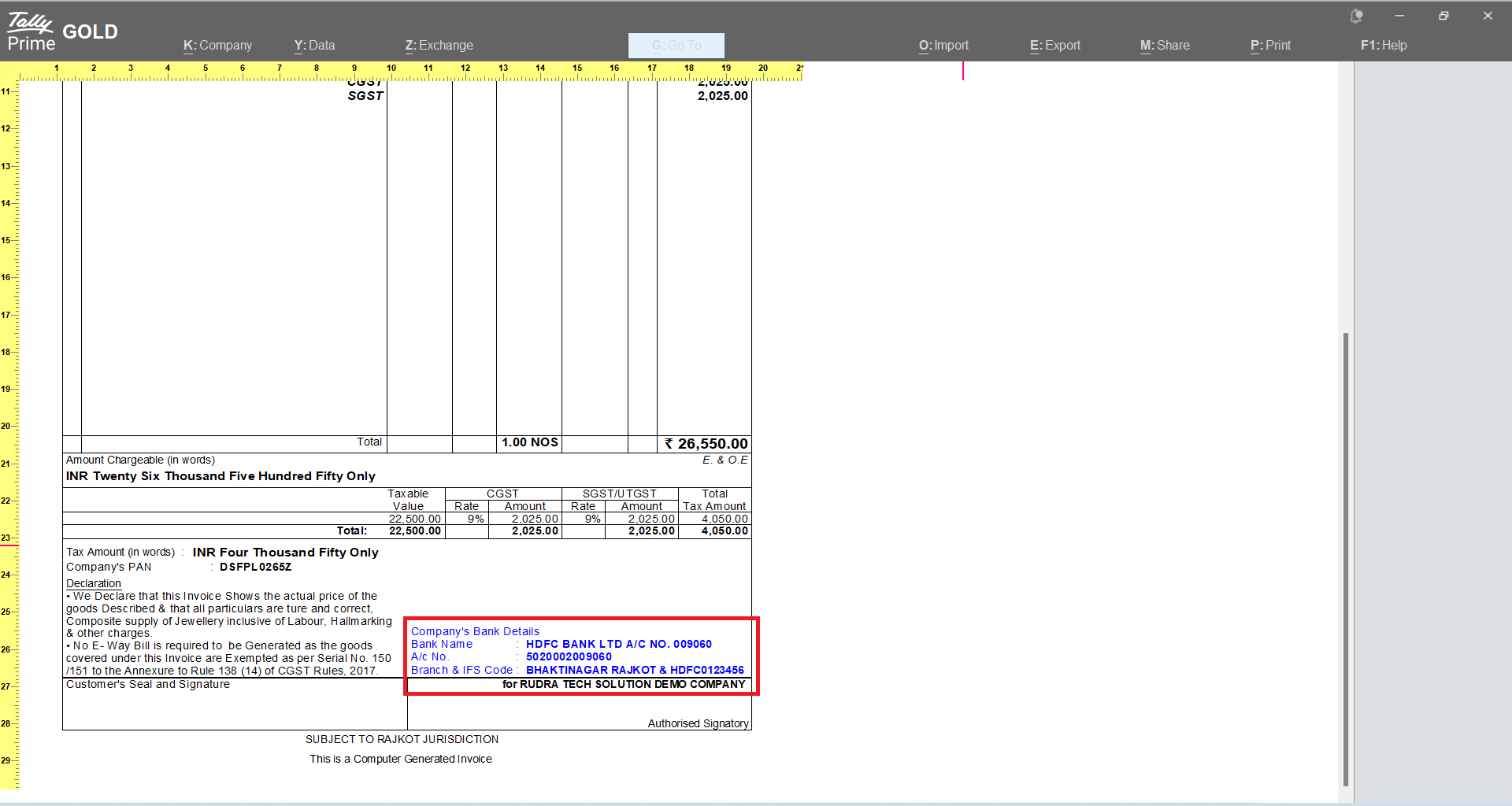Restore down the TallyPrime window
The height and width of the screenshot is (806, 1512).
click(1443, 16)
